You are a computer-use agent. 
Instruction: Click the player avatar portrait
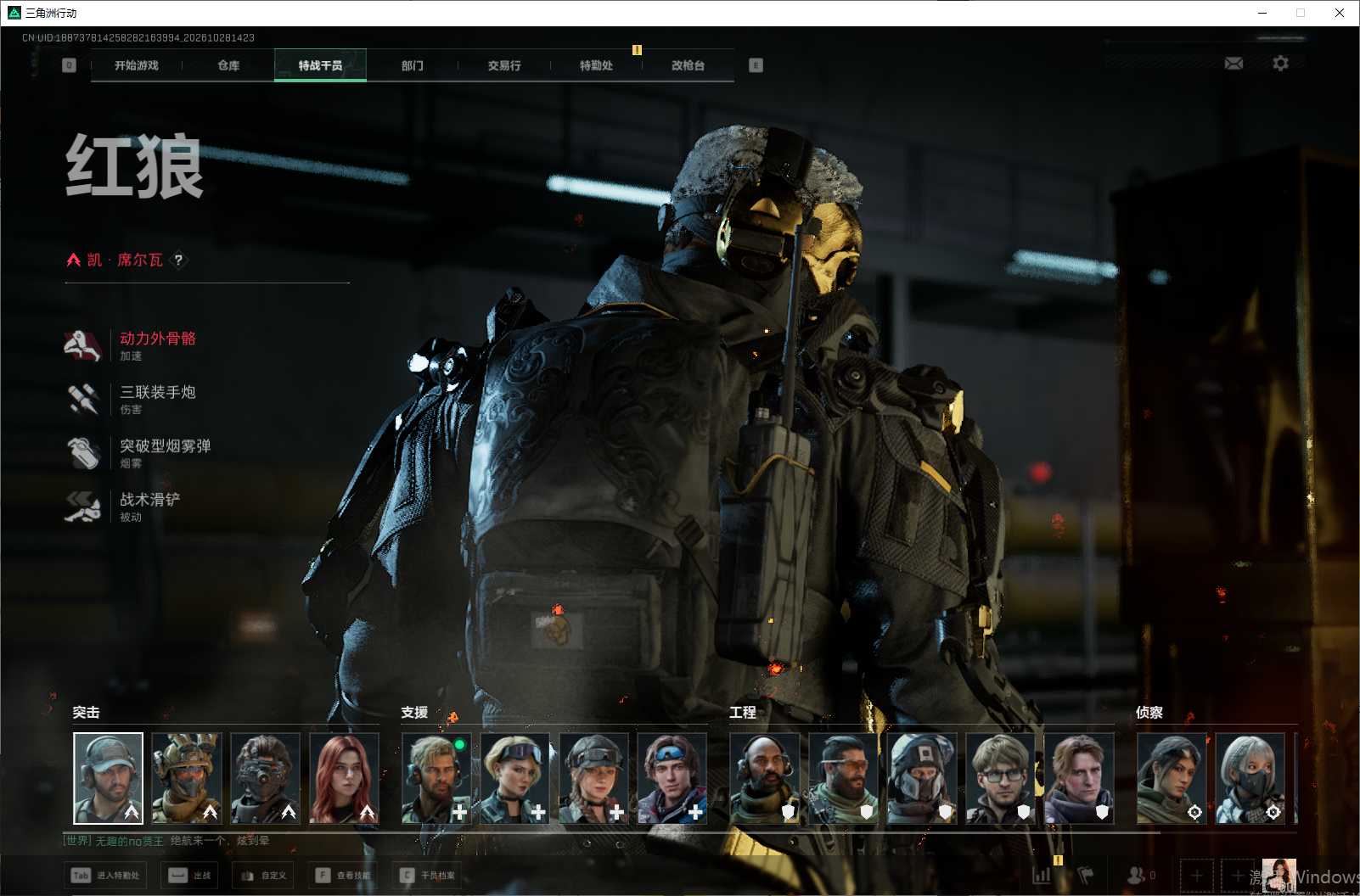click(1279, 875)
